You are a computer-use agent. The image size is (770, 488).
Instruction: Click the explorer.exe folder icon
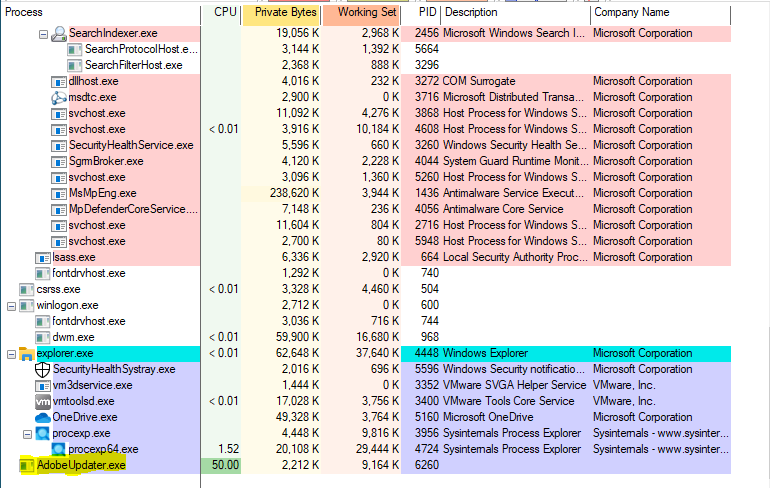click(27, 353)
